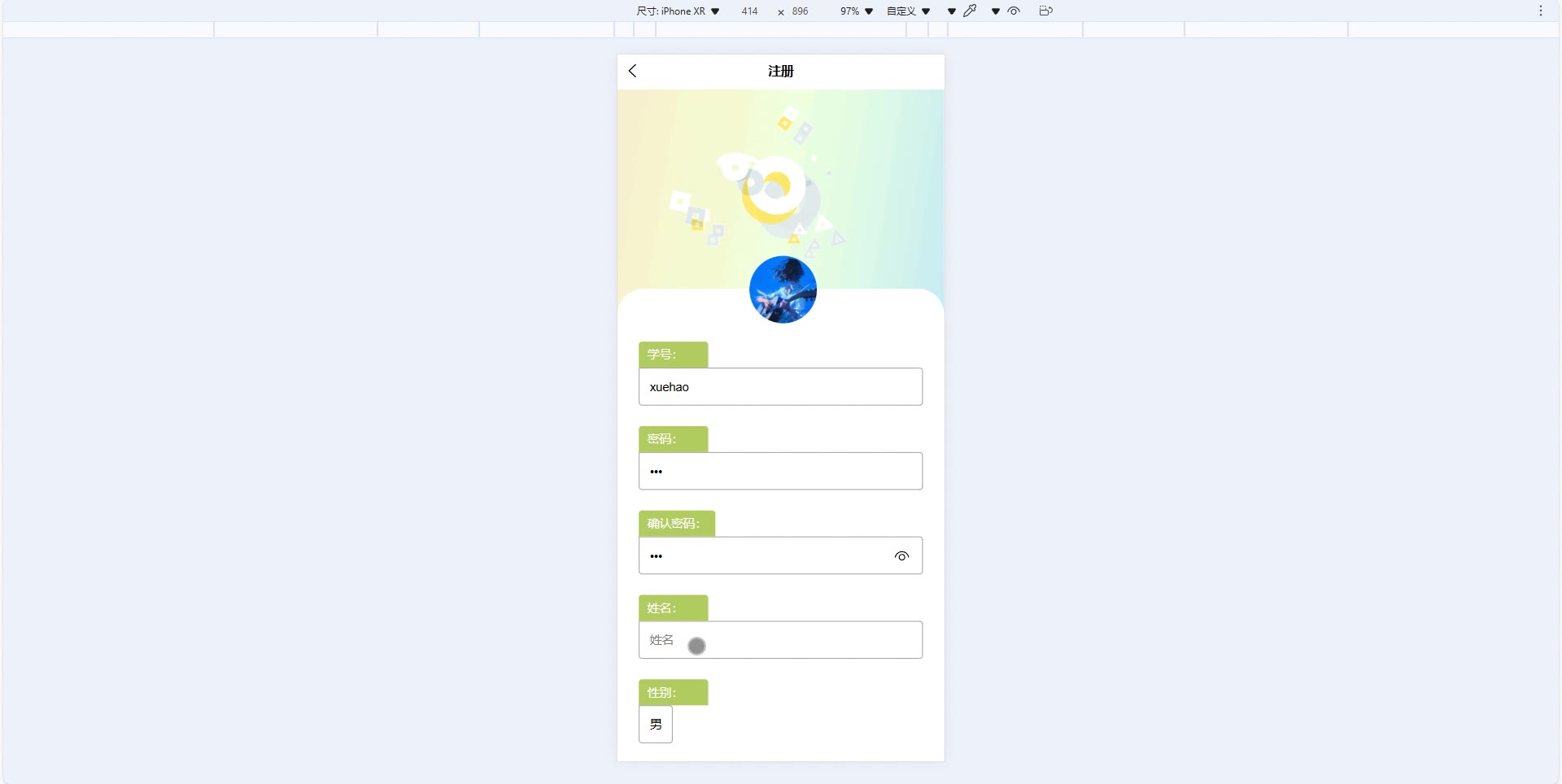Rotate the device with the rotate icon
Viewport: 1562px width, 784px height.
pyautogui.click(x=1046, y=11)
